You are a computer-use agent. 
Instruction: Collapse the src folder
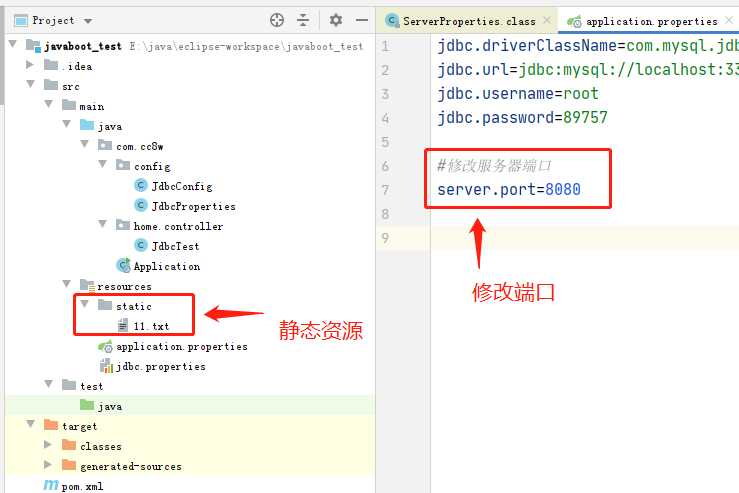(x=31, y=84)
